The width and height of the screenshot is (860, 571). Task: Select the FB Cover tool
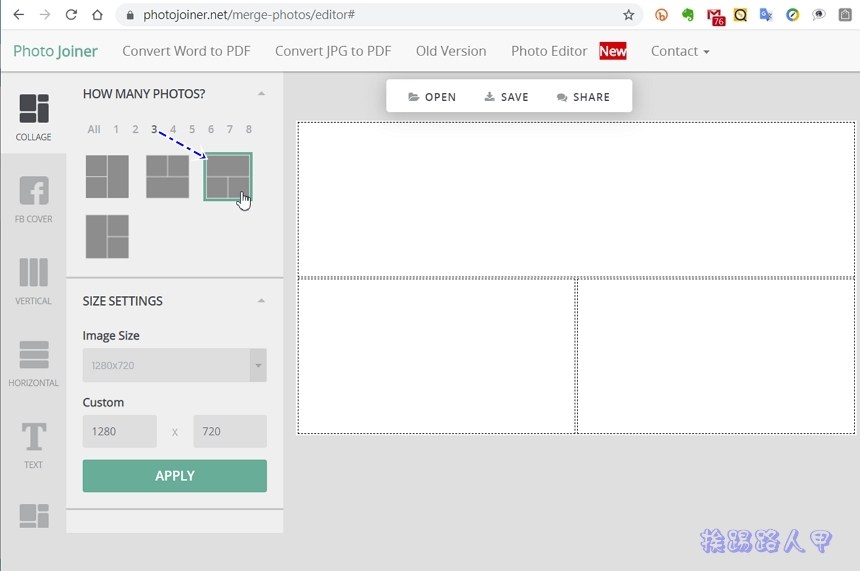coord(33,199)
